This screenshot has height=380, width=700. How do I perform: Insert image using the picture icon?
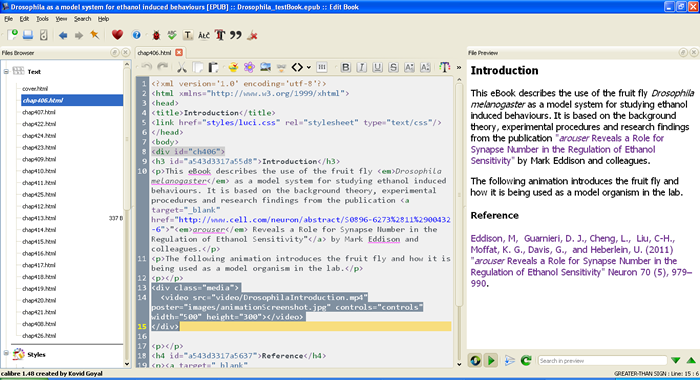(266, 67)
